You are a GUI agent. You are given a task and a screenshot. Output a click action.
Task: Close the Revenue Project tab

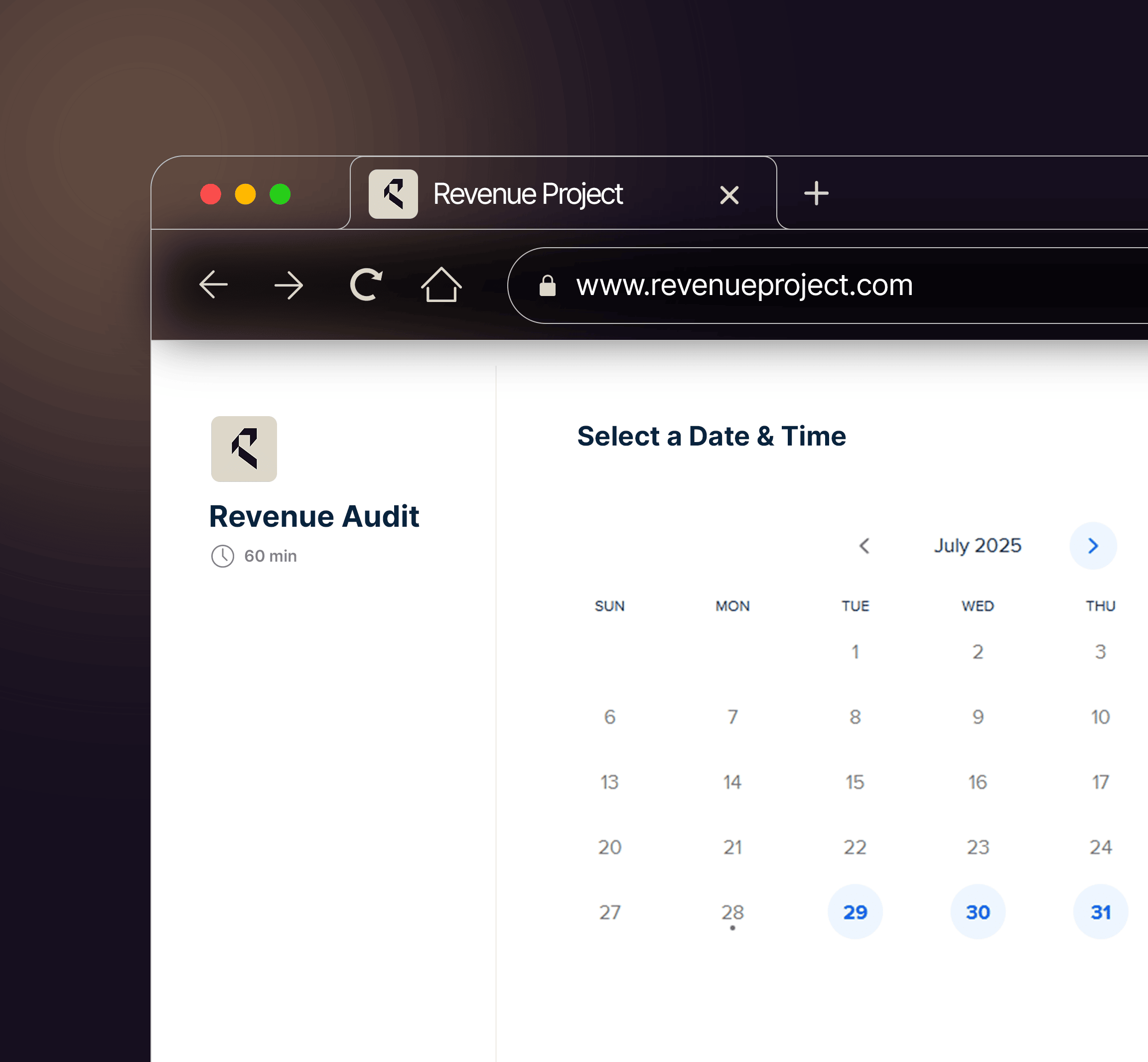[729, 195]
